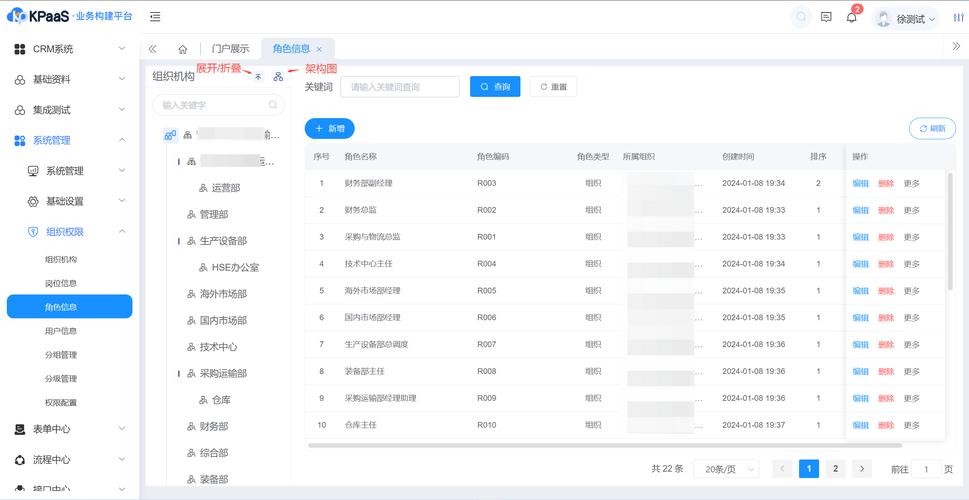The image size is (969, 500).
Task: Select 技术中心 in the org tree
Action: click(x=218, y=347)
